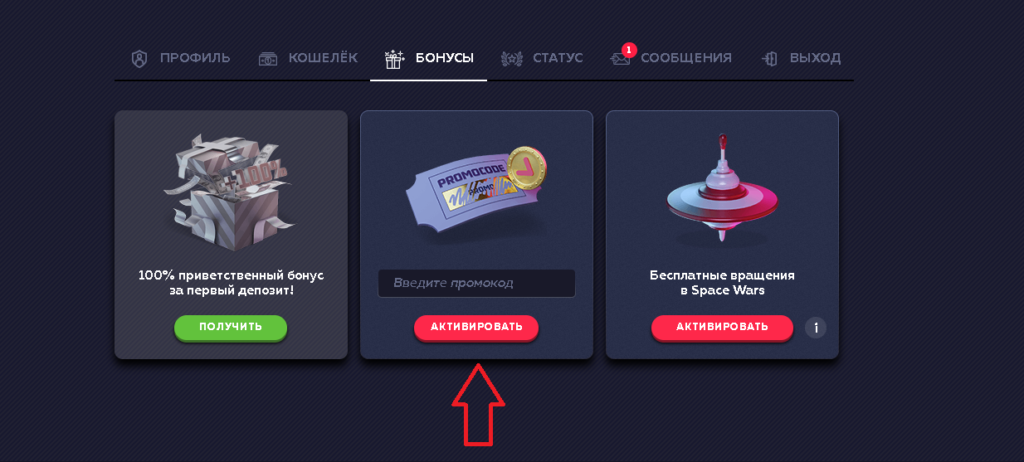1024x462 pixels.
Task: Click the green Получить button
Action: tap(231, 327)
